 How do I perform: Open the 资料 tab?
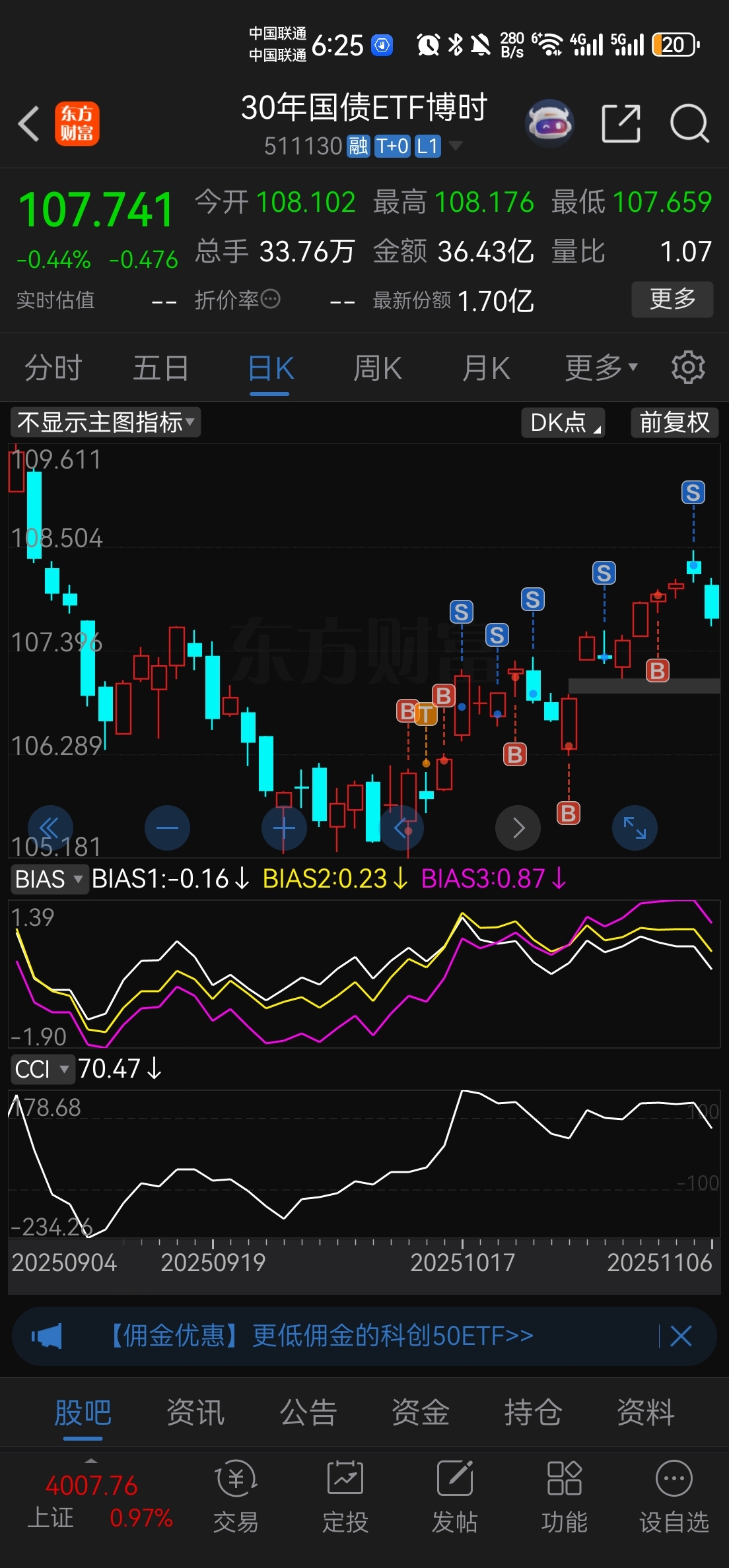coord(646,1413)
